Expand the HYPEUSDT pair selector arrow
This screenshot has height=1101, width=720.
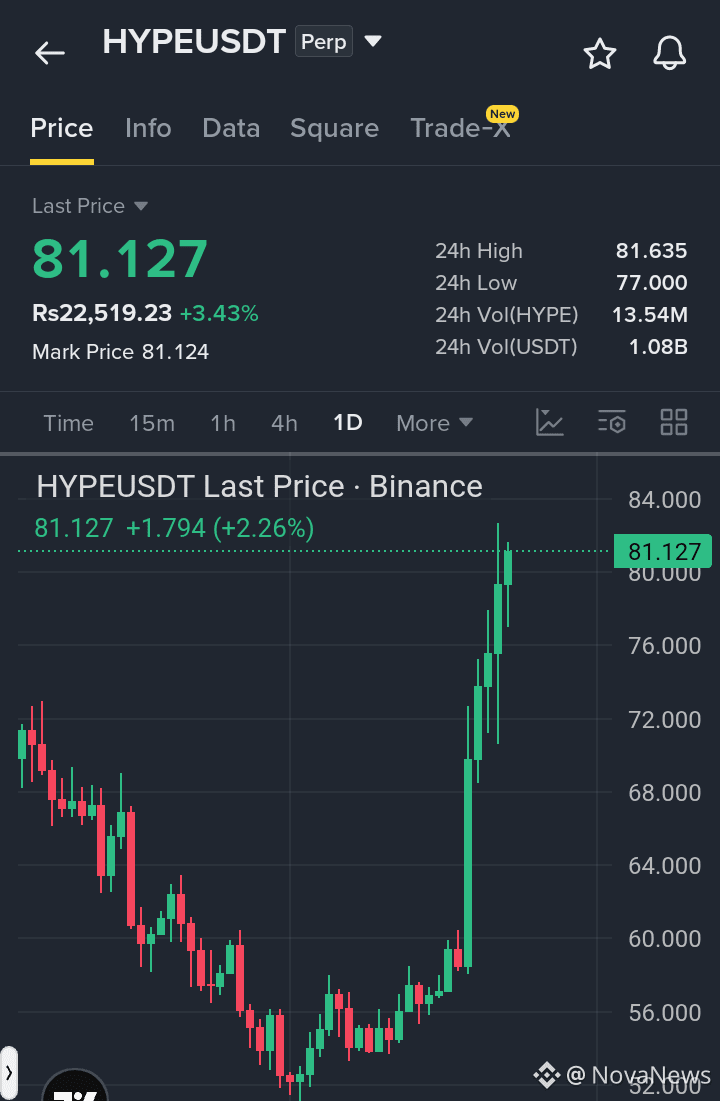[372, 41]
